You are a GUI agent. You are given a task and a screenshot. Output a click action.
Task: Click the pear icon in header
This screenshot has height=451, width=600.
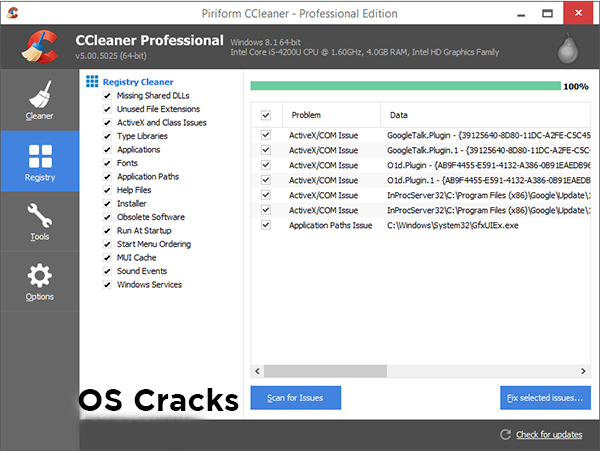click(567, 48)
